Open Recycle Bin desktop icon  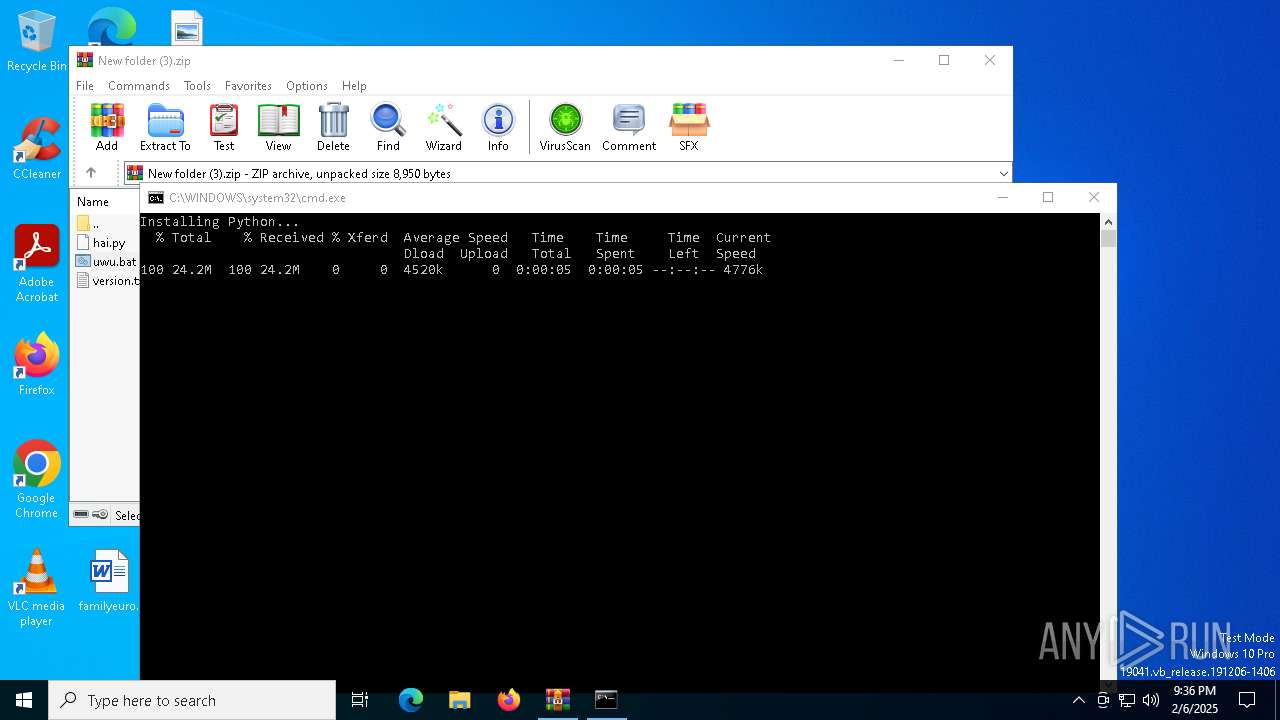coord(37,41)
